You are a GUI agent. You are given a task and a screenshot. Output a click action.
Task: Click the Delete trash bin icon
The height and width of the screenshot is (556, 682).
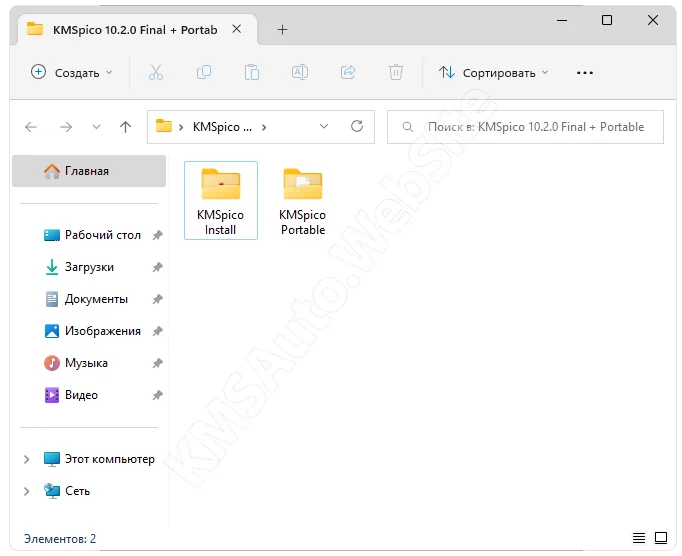(x=396, y=72)
